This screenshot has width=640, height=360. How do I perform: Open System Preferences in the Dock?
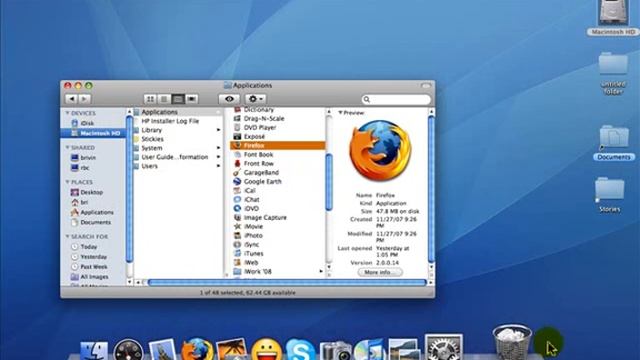pyautogui.click(x=443, y=348)
